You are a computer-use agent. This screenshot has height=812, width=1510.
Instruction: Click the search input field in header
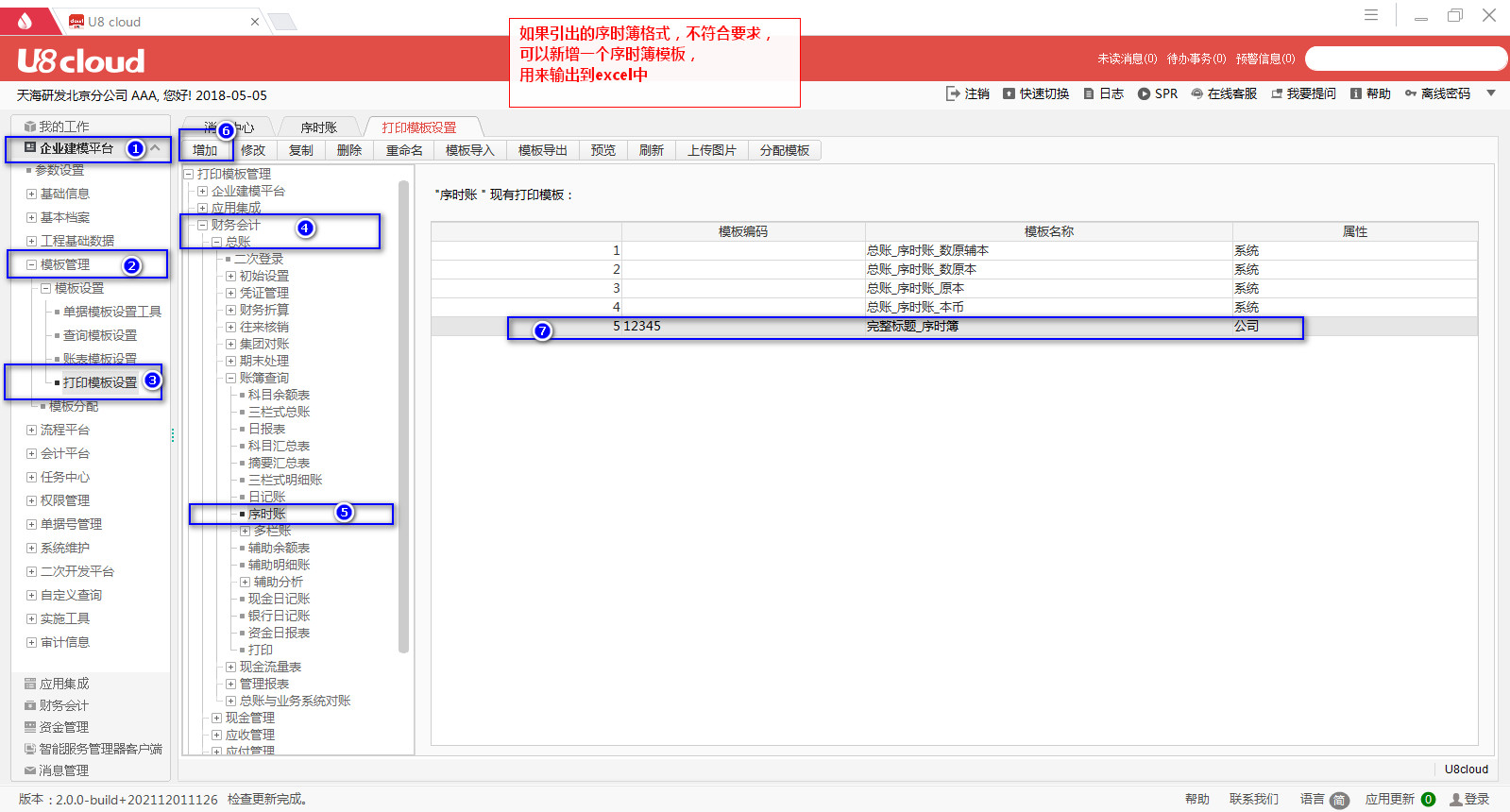click(x=1405, y=59)
